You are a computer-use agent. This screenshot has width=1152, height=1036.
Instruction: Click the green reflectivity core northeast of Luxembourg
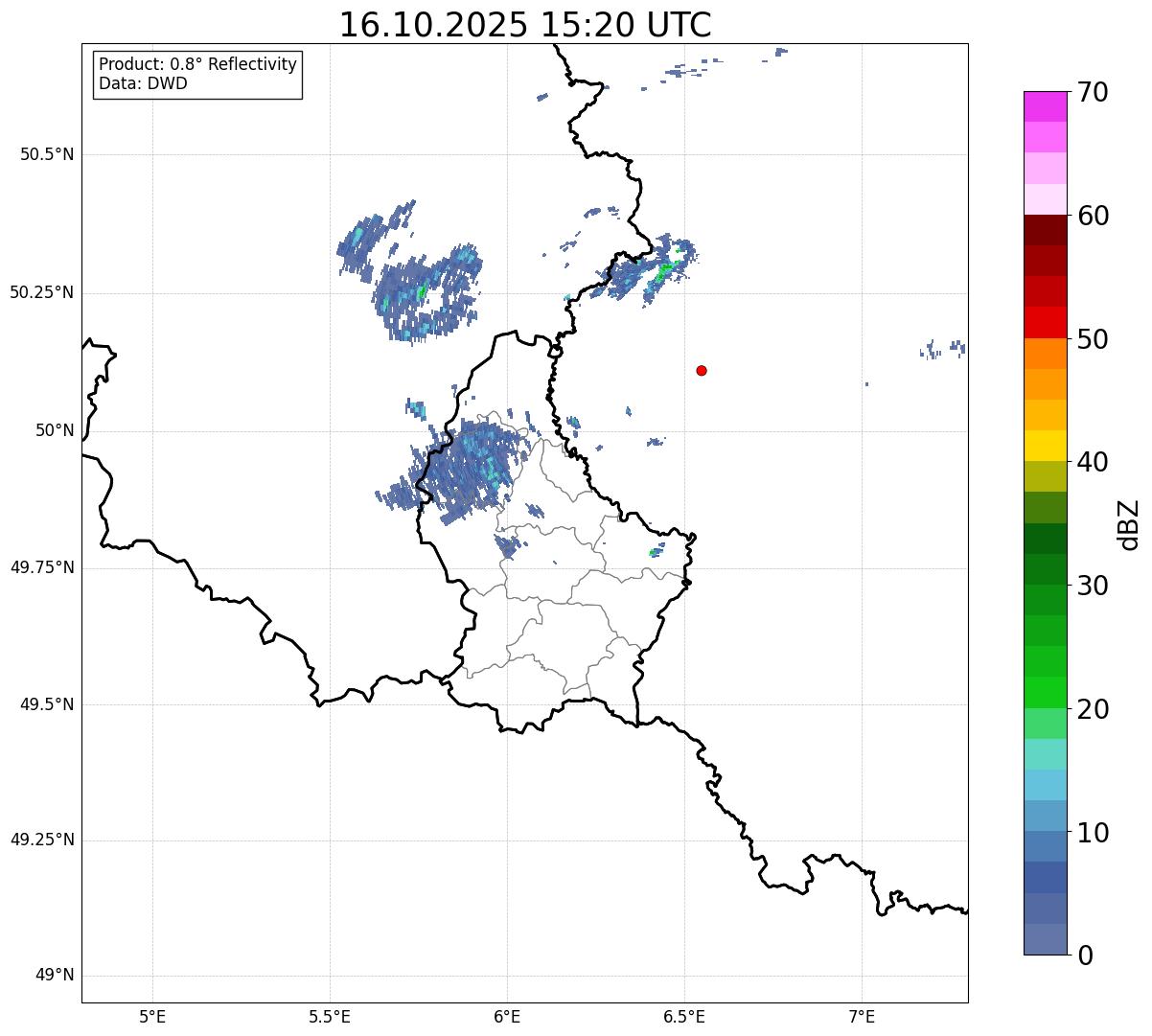tap(665, 269)
